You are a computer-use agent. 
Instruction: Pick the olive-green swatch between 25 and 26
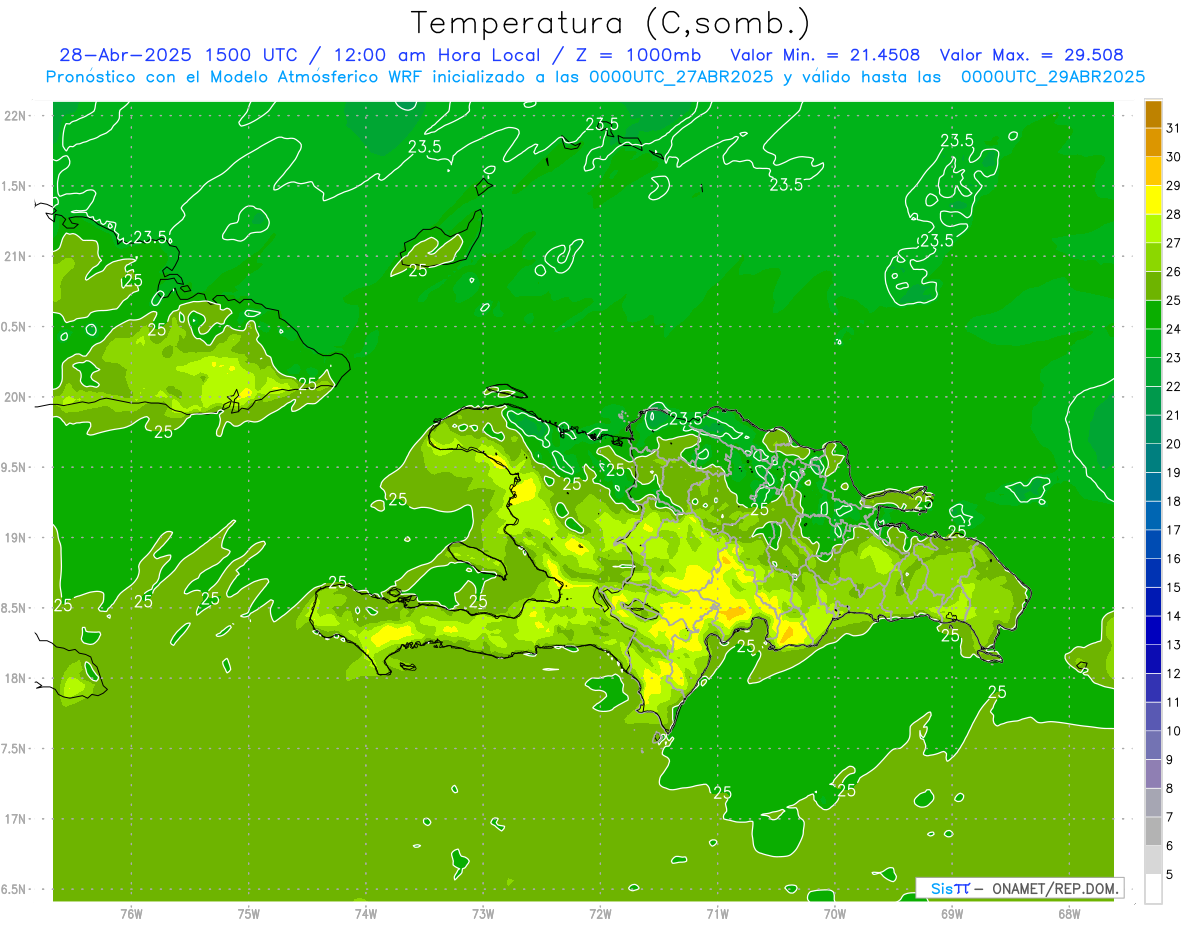pos(1153,286)
